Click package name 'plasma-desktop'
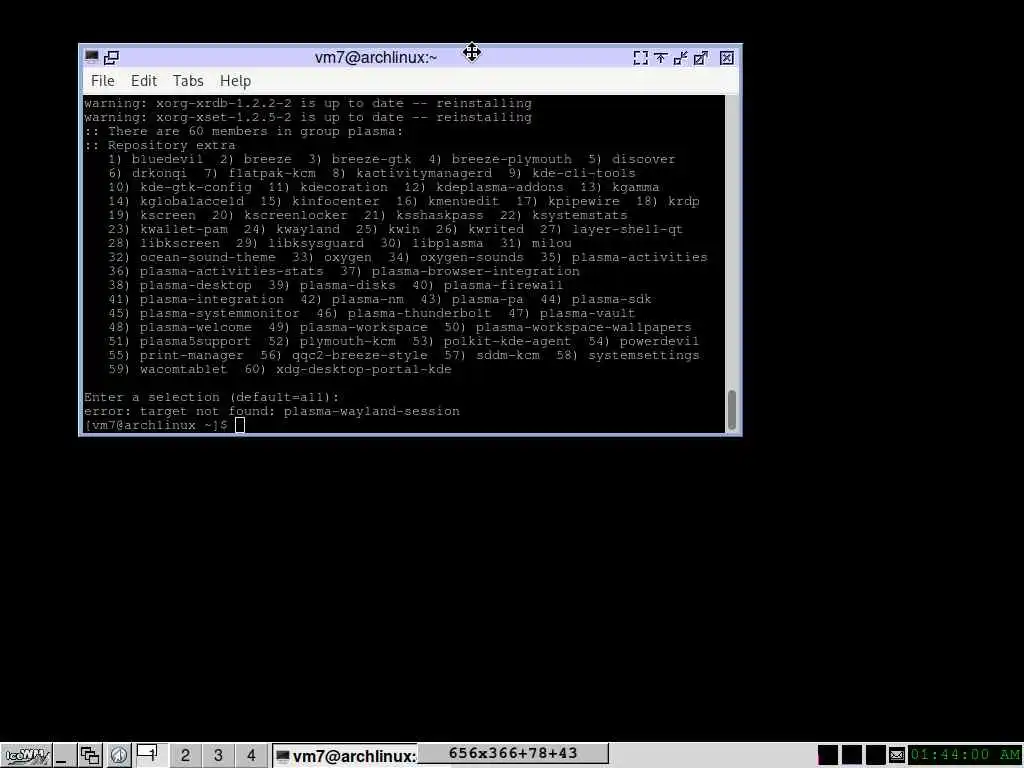This screenshot has height=768, width=1024. pyautogui.click(x=195, y=285)
